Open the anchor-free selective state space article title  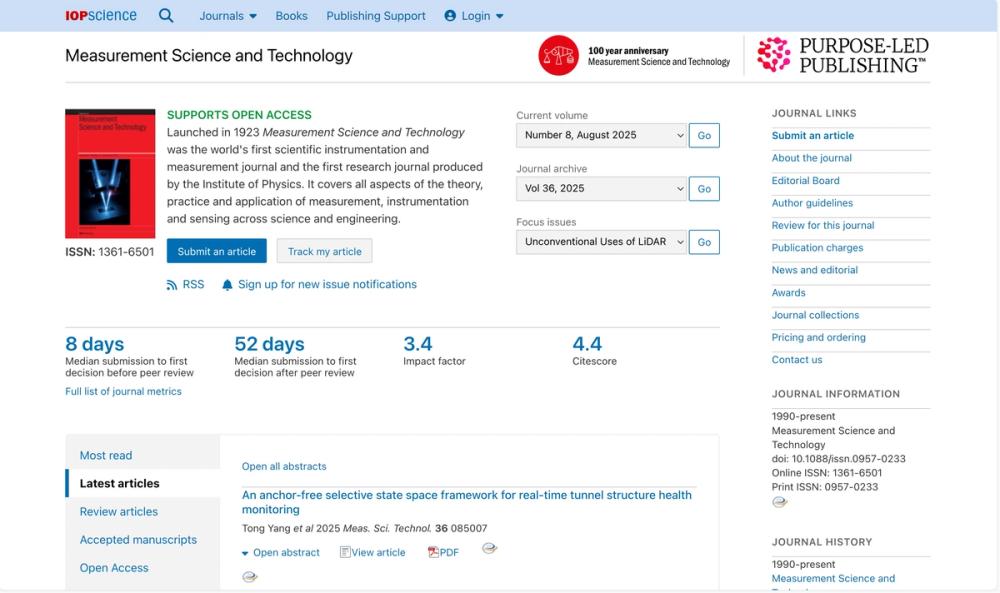466,502
